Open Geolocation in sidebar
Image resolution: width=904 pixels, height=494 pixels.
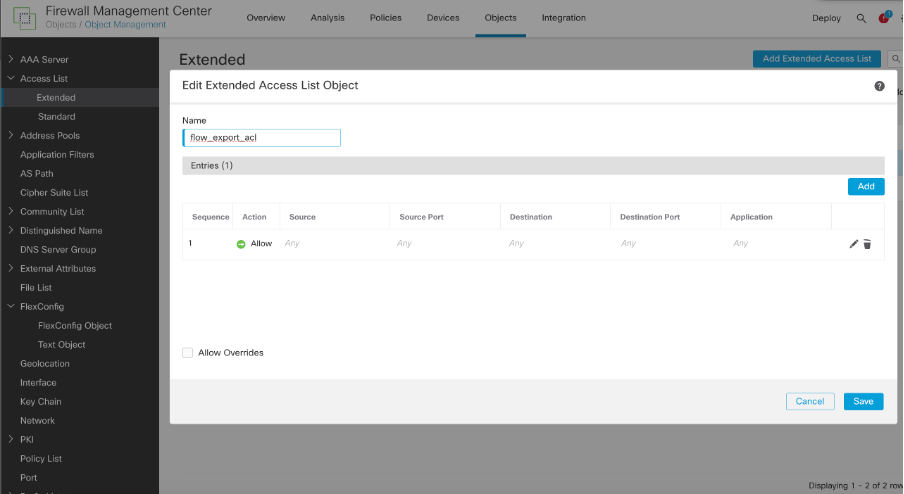coord(45,364)
